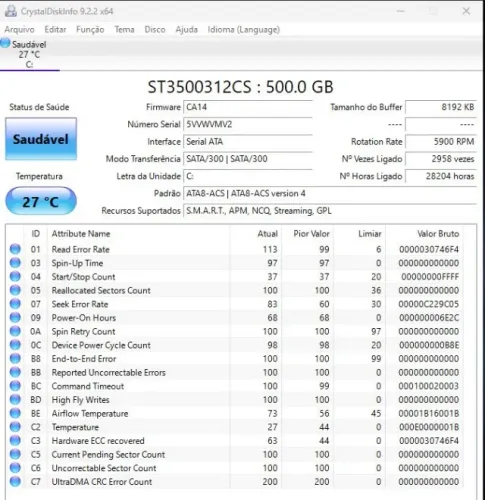Click the power-on hours field 28204 horas
The height and width of the screenshot is (500, 485).
[441, 176]
